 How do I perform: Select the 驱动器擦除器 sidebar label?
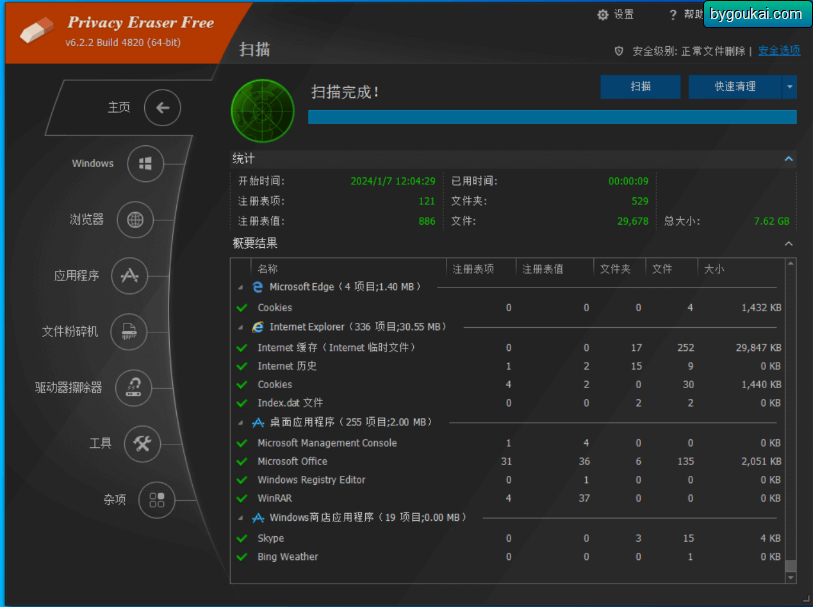68,387
